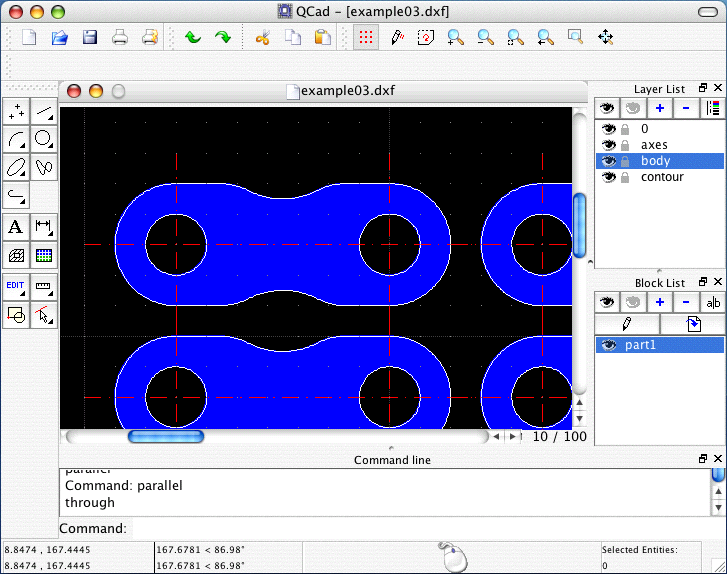Click the Undo green arrow

[x=192, y=38]
